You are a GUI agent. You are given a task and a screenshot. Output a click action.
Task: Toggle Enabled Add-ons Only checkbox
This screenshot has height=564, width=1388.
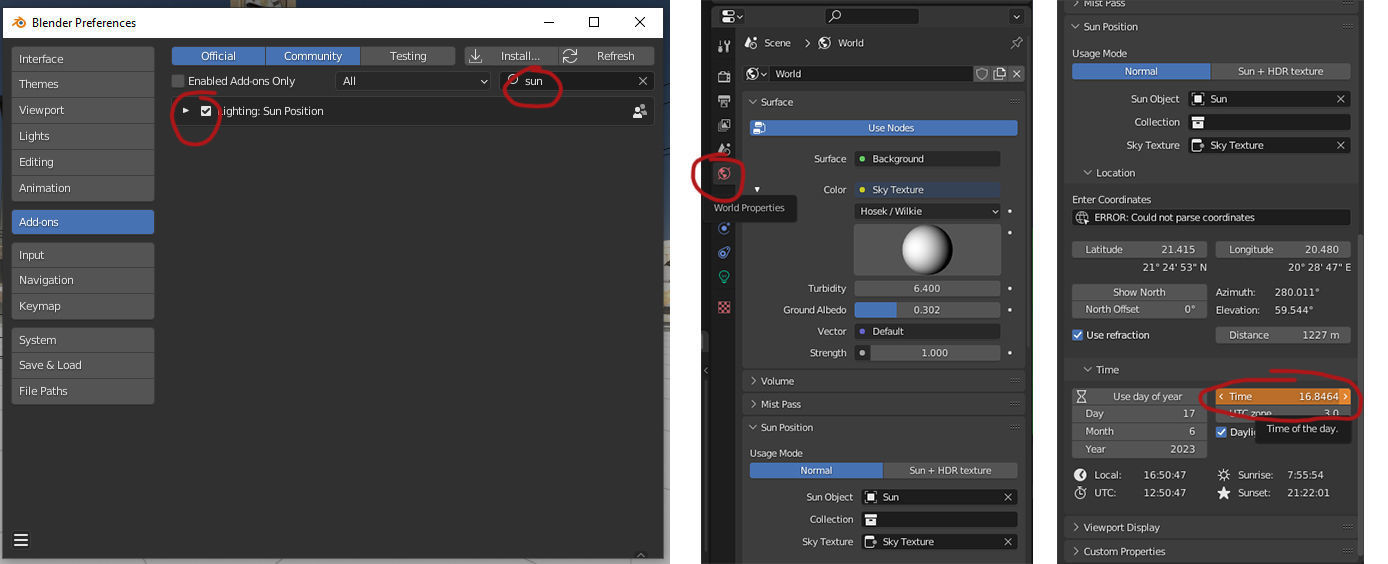(178, 81)
